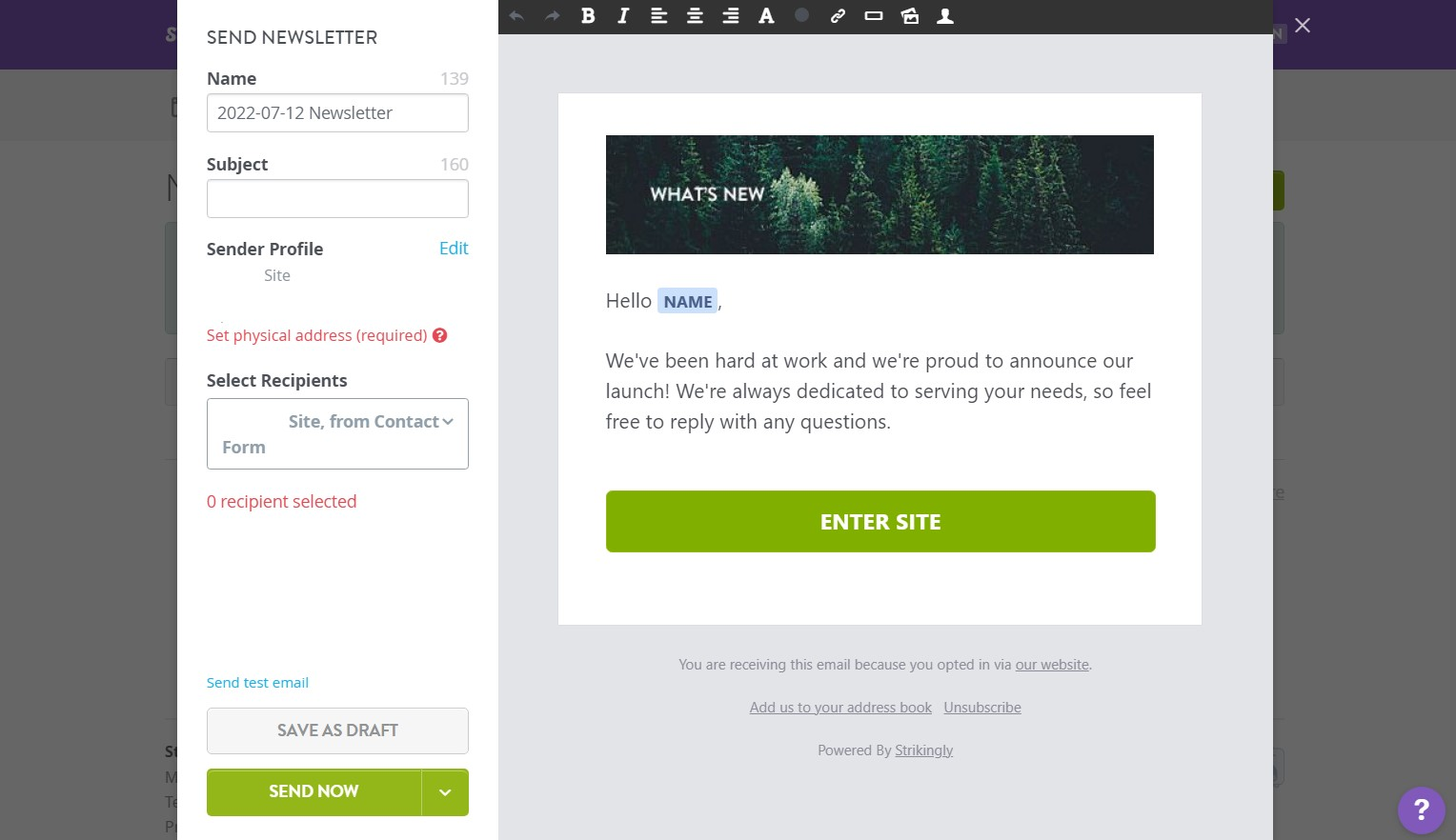Select the text background color swatch

(801, 16)
